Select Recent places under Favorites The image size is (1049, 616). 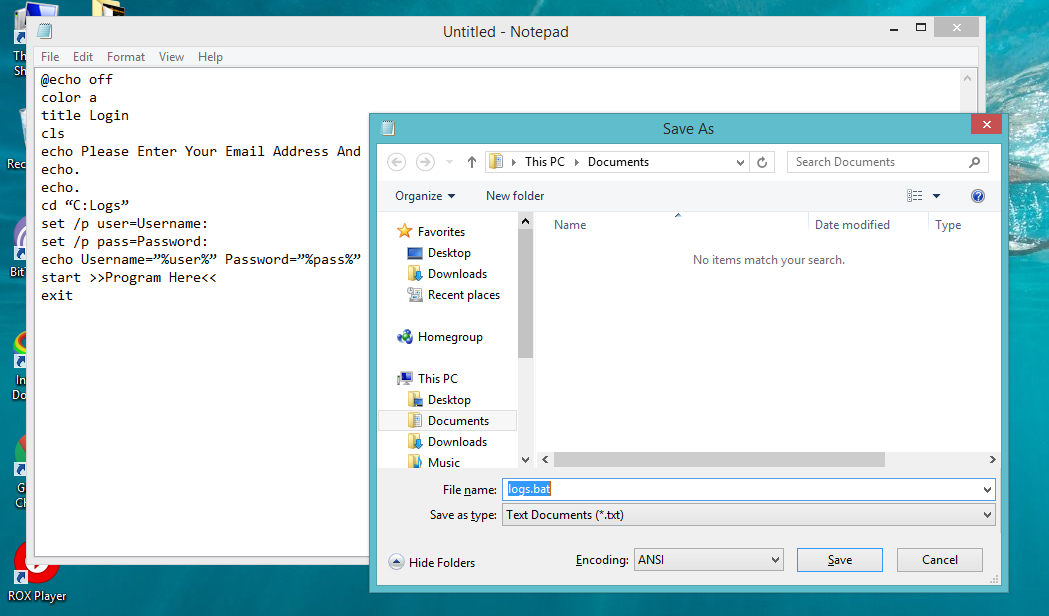[x=460, y=294]
